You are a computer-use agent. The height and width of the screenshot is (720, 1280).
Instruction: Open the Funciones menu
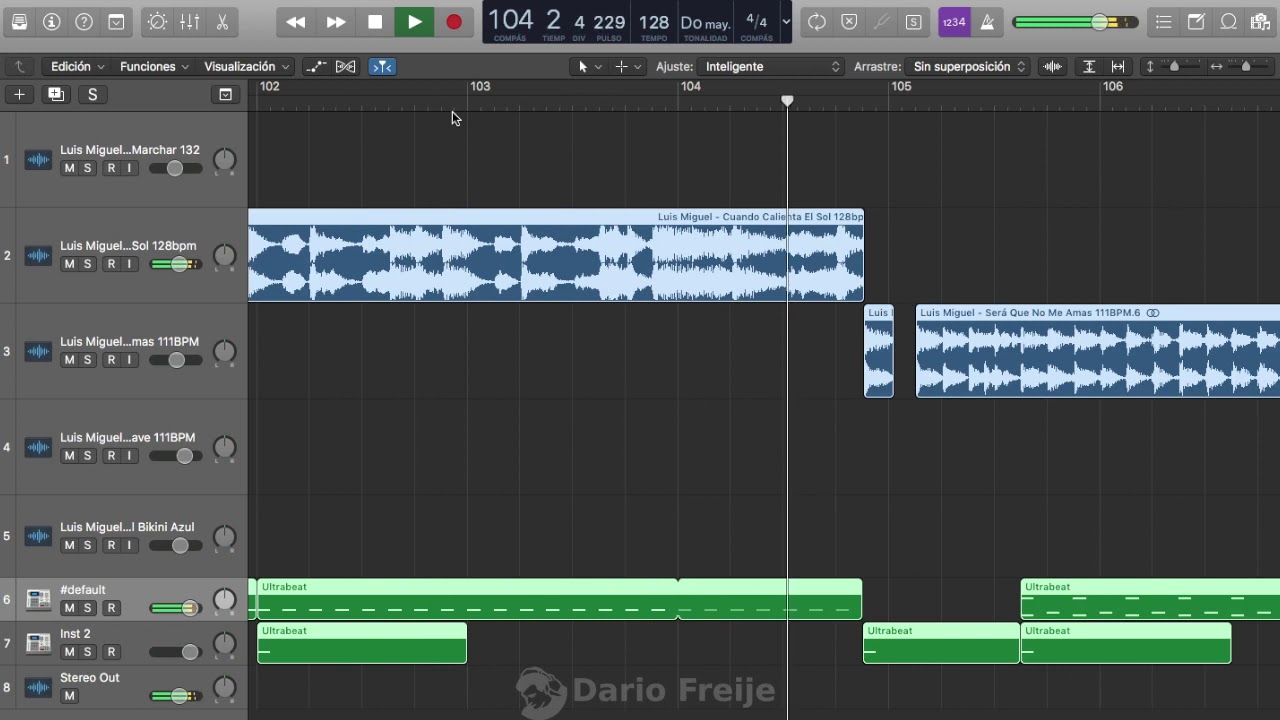pyautogui.click(x=154, y=67)
